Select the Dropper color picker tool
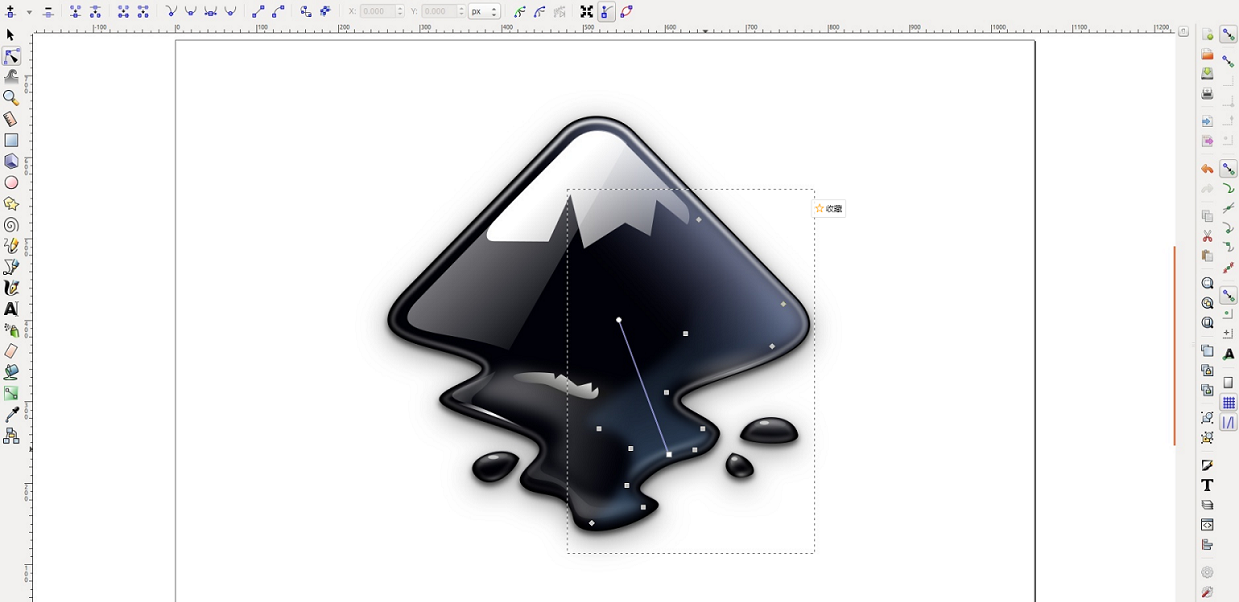Viewport: 1239px width, 602px height. click(x=11, y=414)
